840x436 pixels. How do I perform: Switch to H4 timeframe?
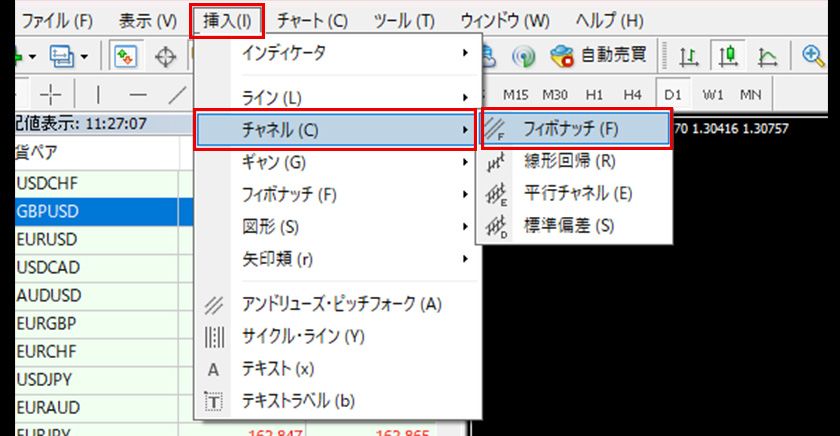coord(633,95)
